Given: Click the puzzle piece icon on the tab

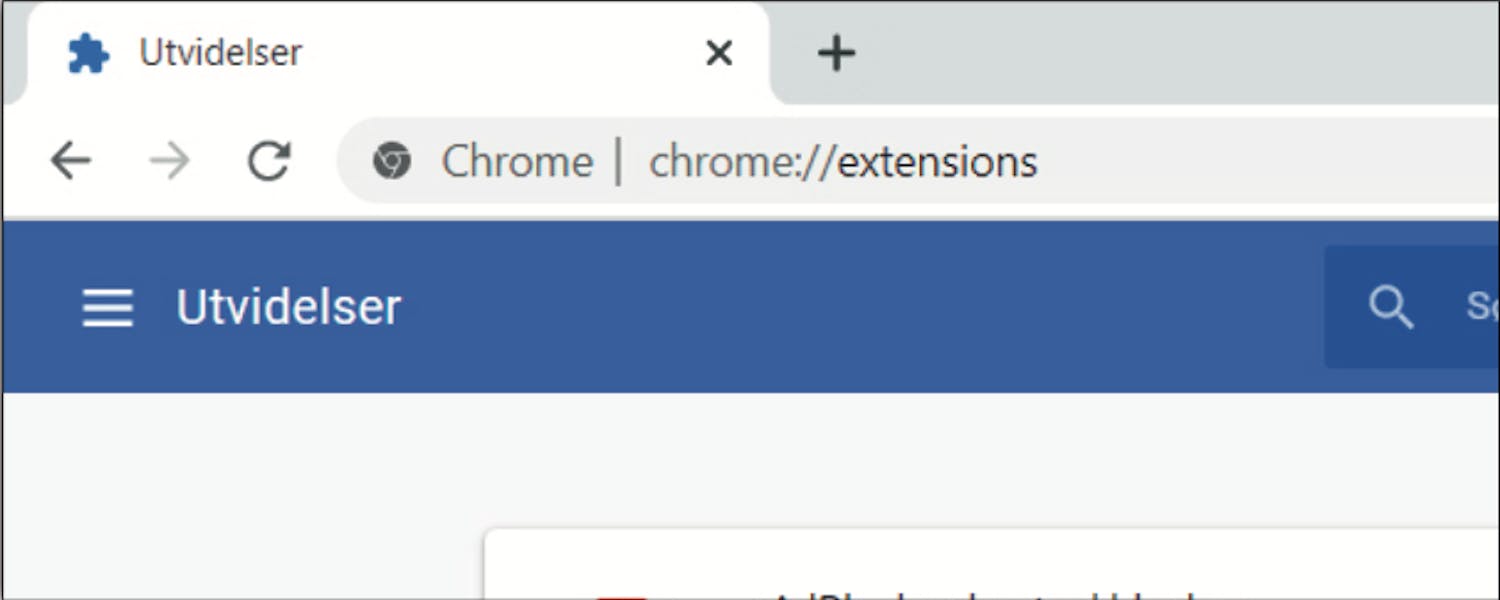Looking at the screenshot, I should [x=88, y=53].
